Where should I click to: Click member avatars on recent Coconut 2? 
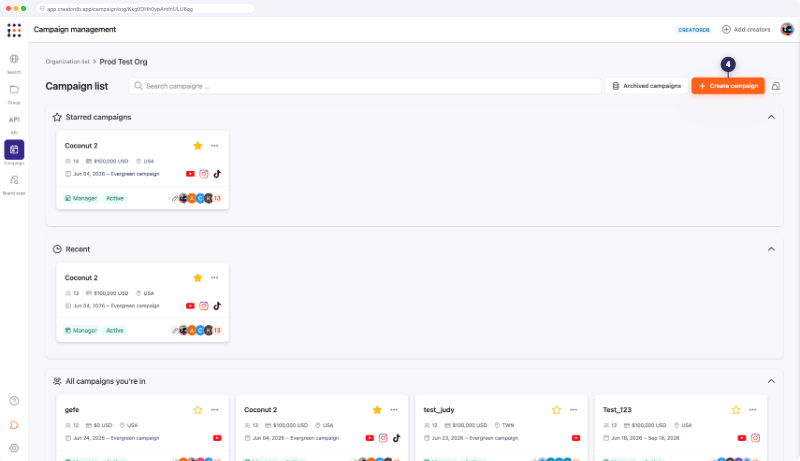[x=200, y=330]
